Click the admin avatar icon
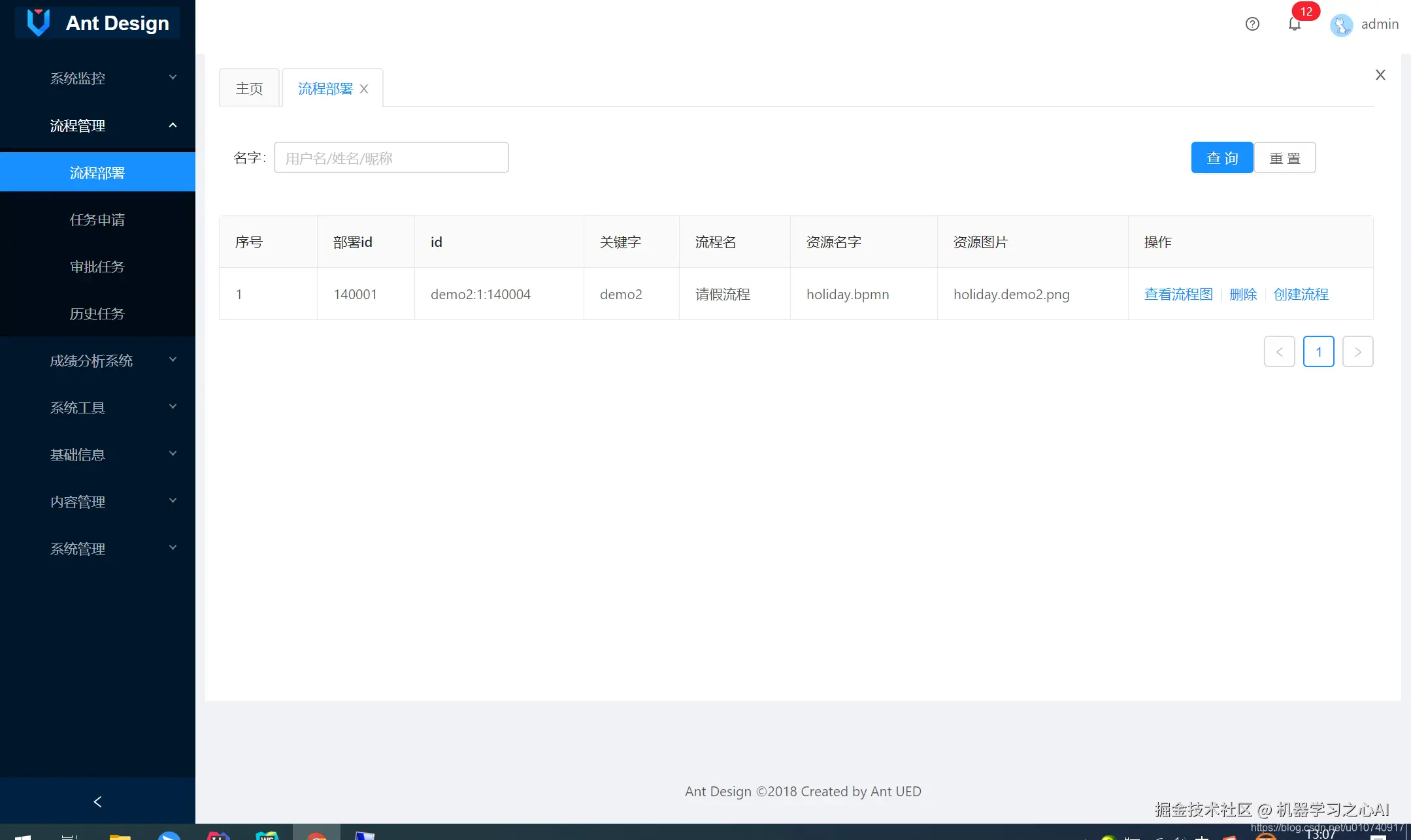The width and height of the screenshot is (1411, 840). [x=1341, y=25]
